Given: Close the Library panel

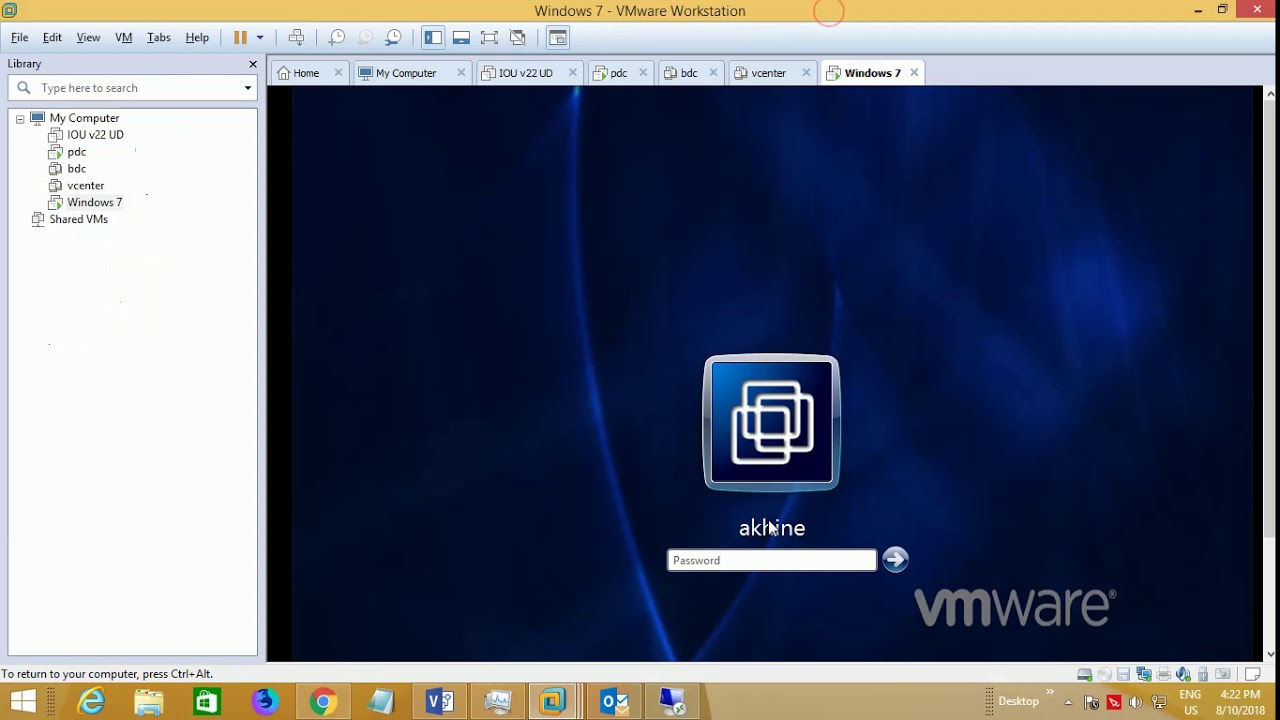Looking at the screenshot, I should point(253,64).
